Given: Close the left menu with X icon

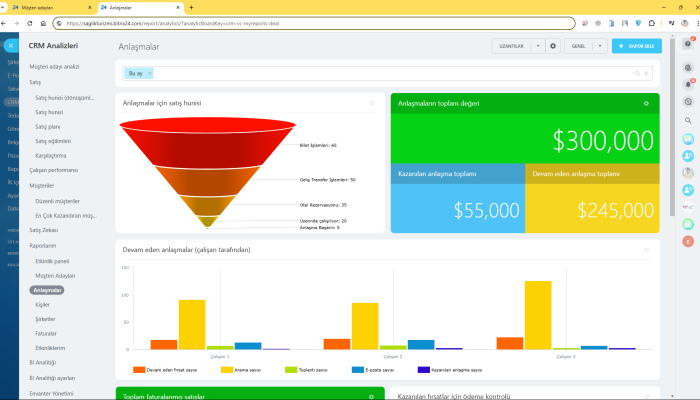Looking at the screenshot, I should click(11, 46).
